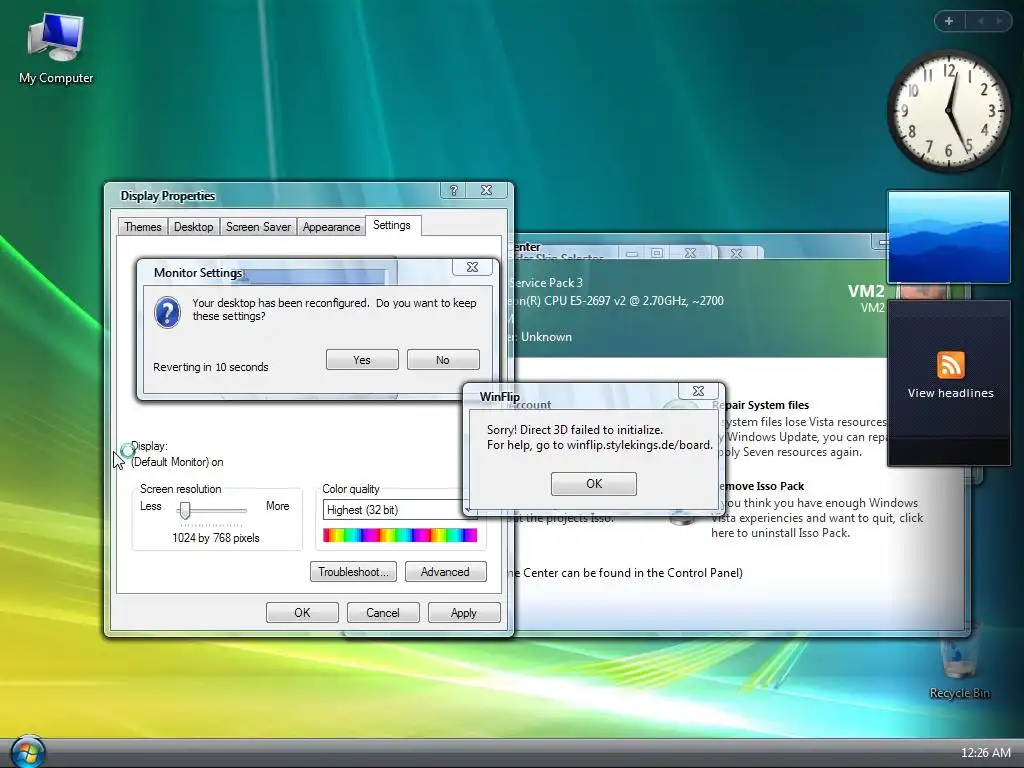Click the taskbar clock showing 12:26 AM
The height and width of the screenshot is (768, 1024).
point(985,753)
